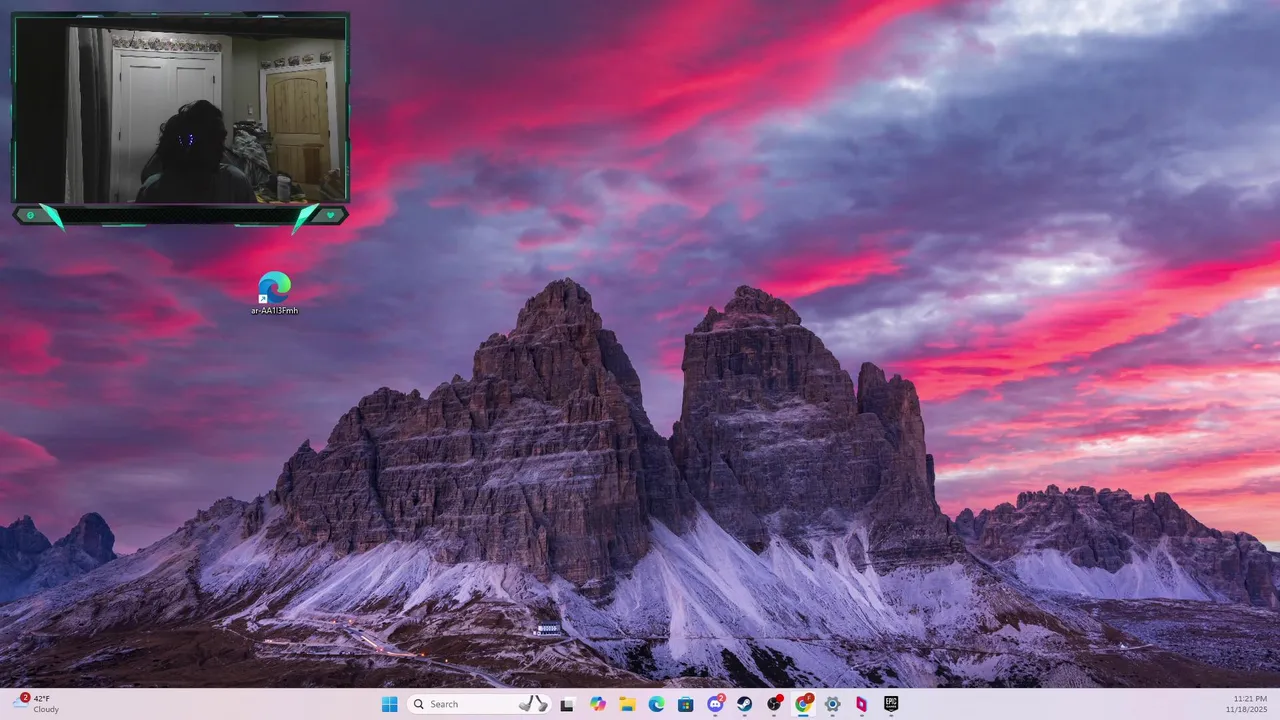This screenshot has height=720, width=1280.
Task: Click the green circle icon on the webcam overlay
Action: (x=30, y=215)
